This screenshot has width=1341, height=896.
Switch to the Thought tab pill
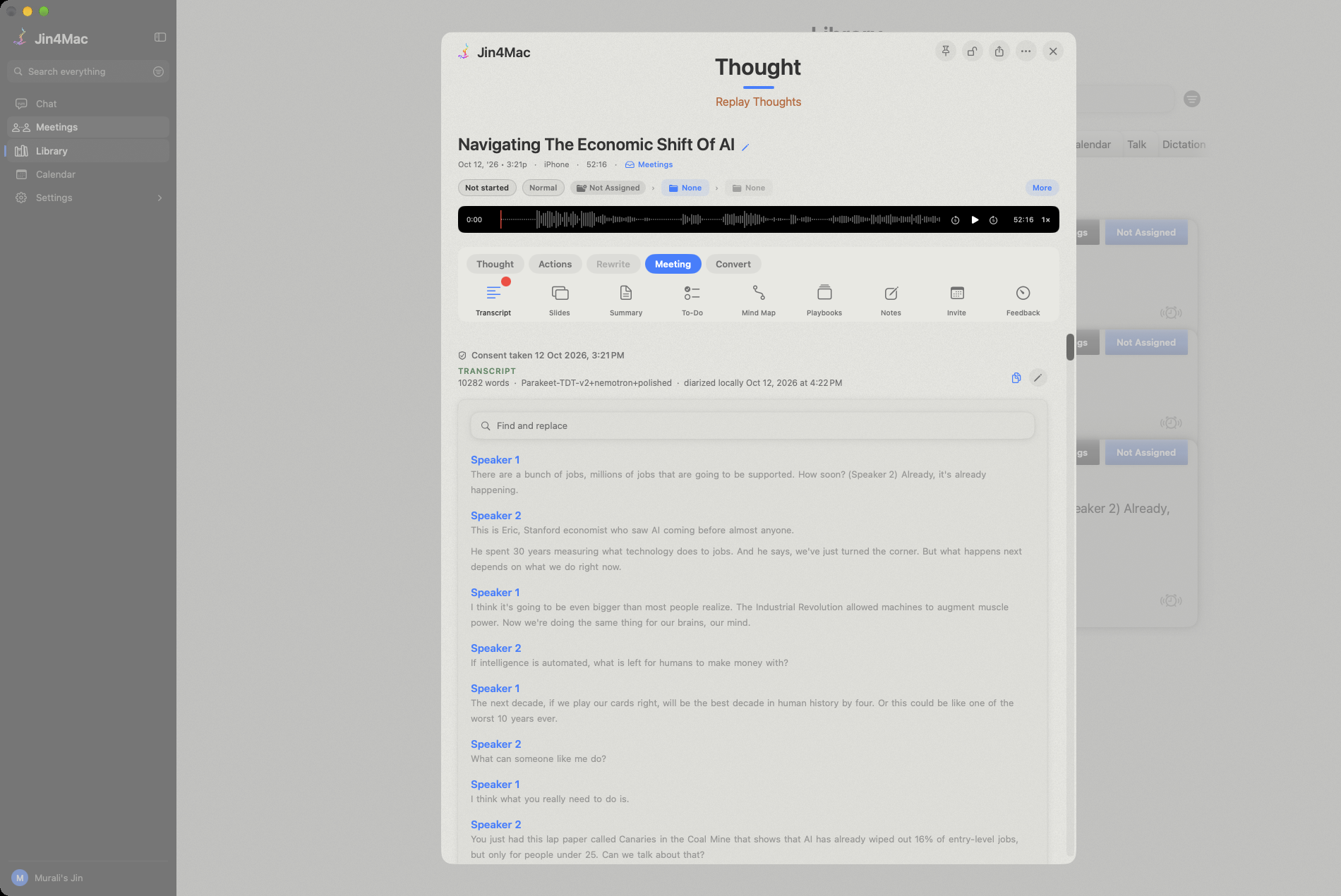[495, 265]
